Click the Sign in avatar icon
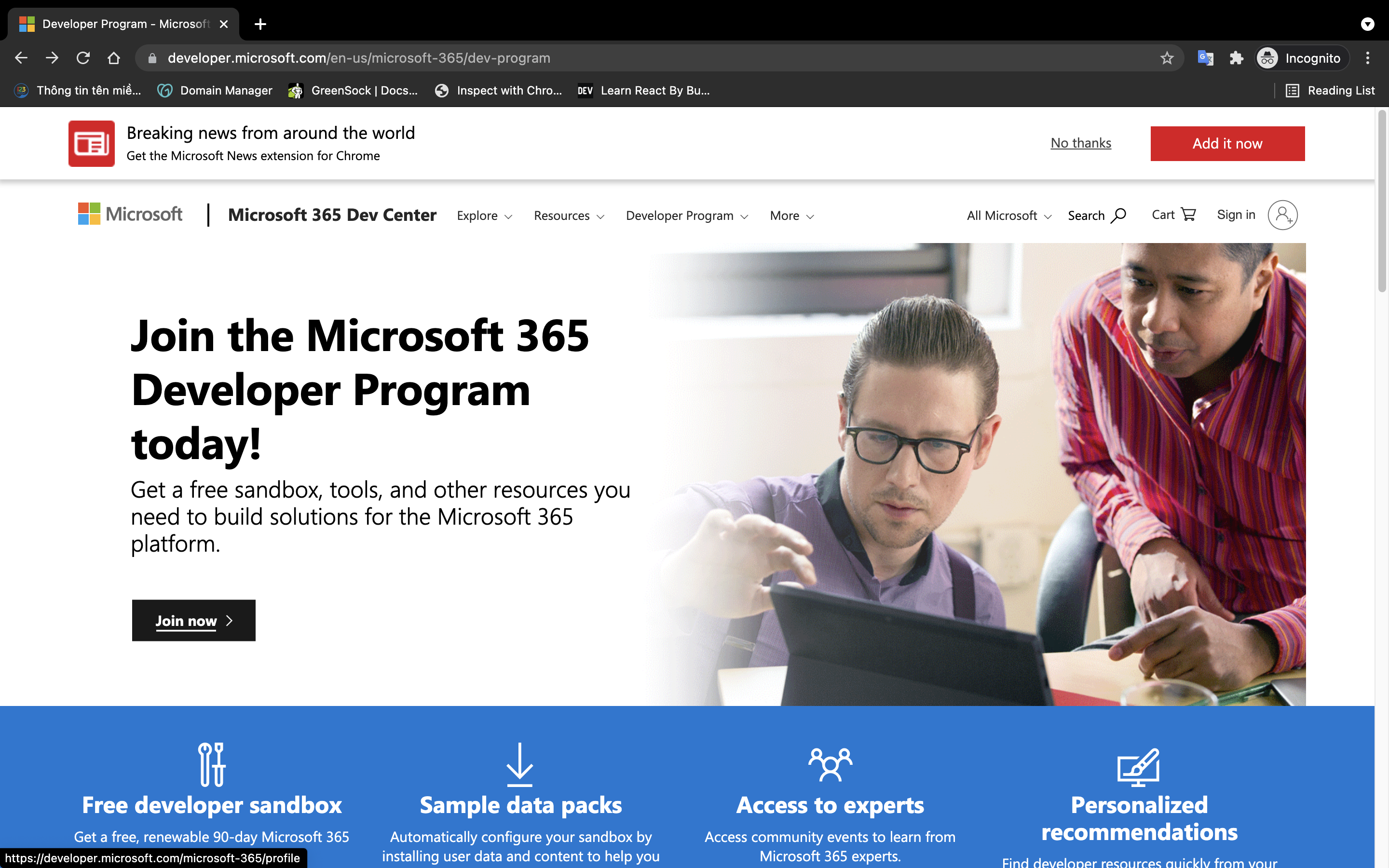The height and width of the screenshot is (868, 1389). pyautogui.click(x=1283, y=215)
